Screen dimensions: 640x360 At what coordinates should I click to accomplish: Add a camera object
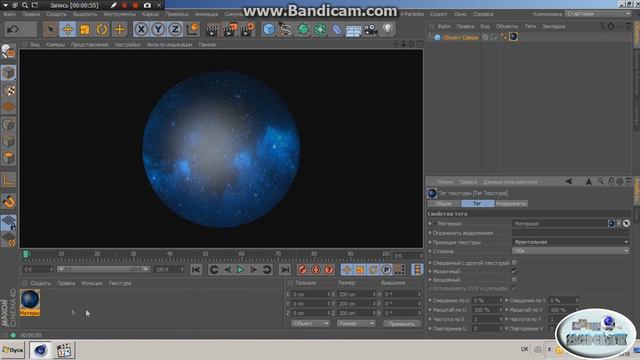point(371,29)
